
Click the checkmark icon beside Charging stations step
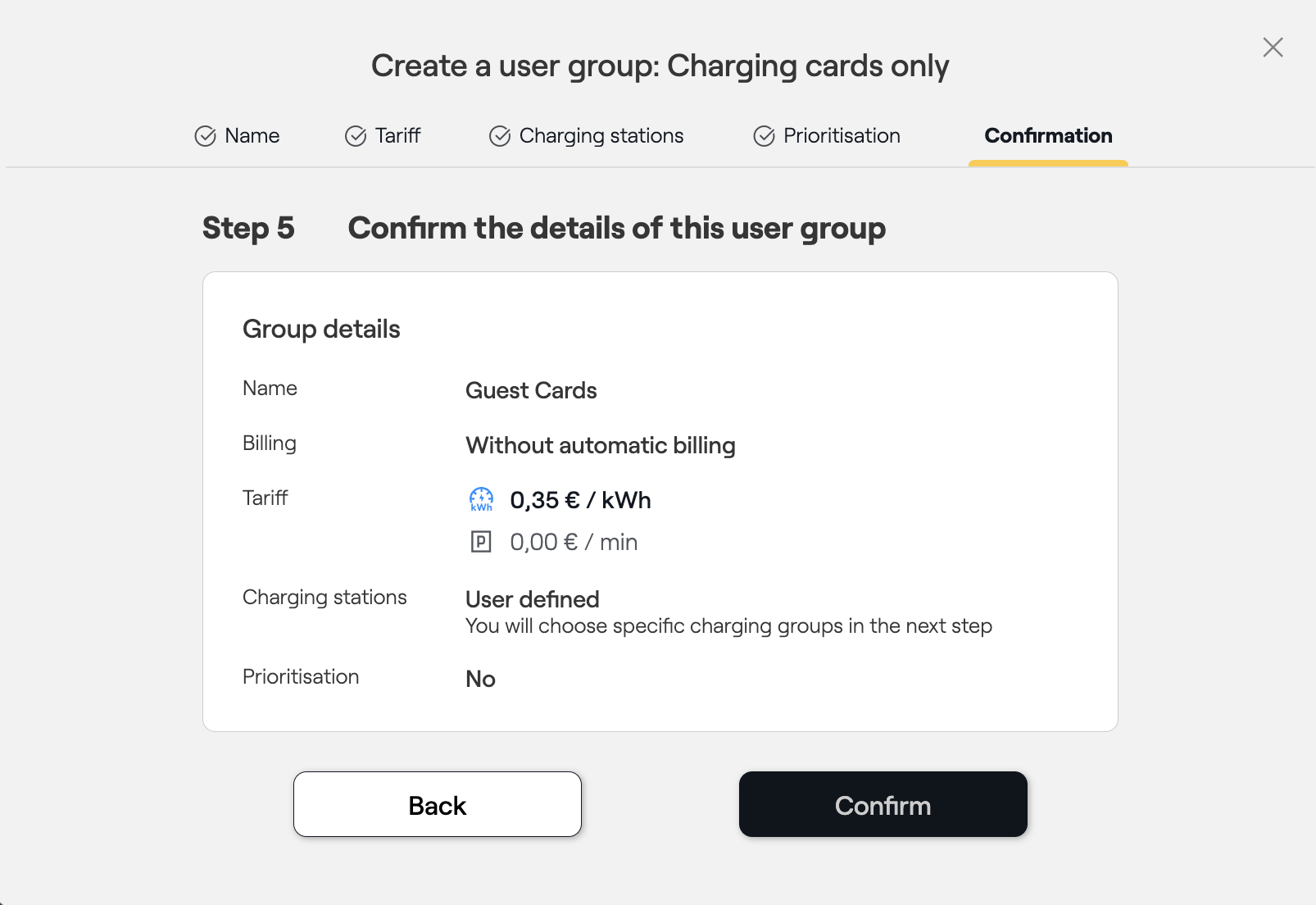pyautogui.click(x=500, y=136)
